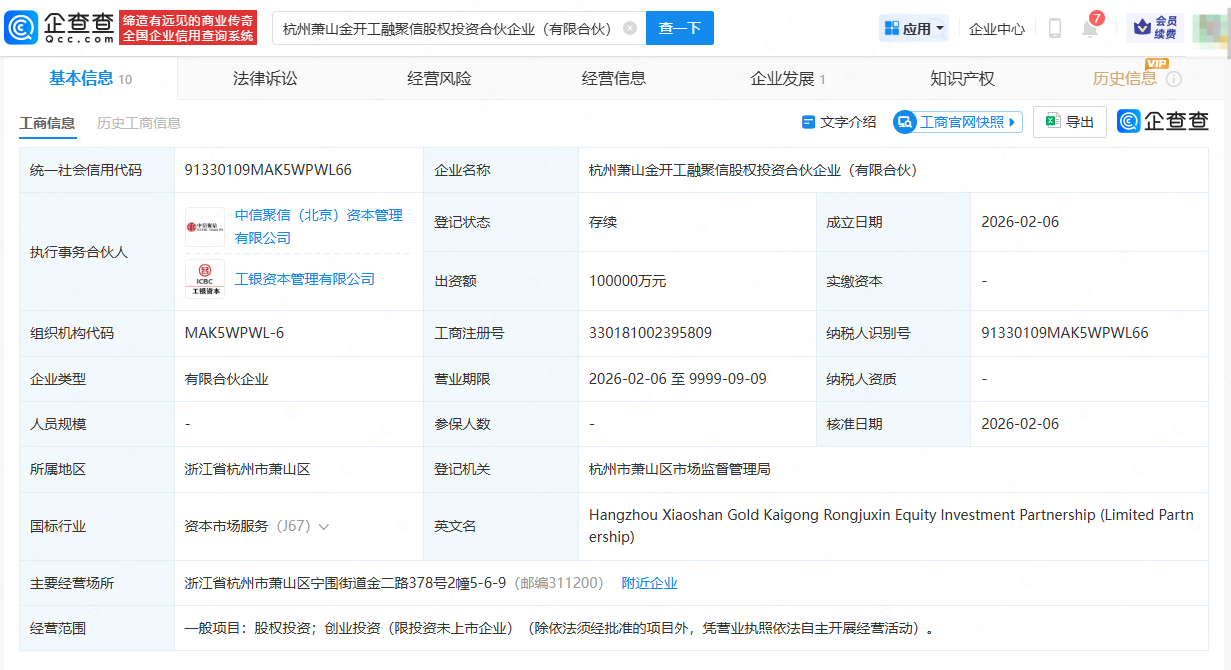The height and width of the screenshot is (670, 1231).
Task: Switch to the Legal Litigation tab
Action: coord(265,78)
